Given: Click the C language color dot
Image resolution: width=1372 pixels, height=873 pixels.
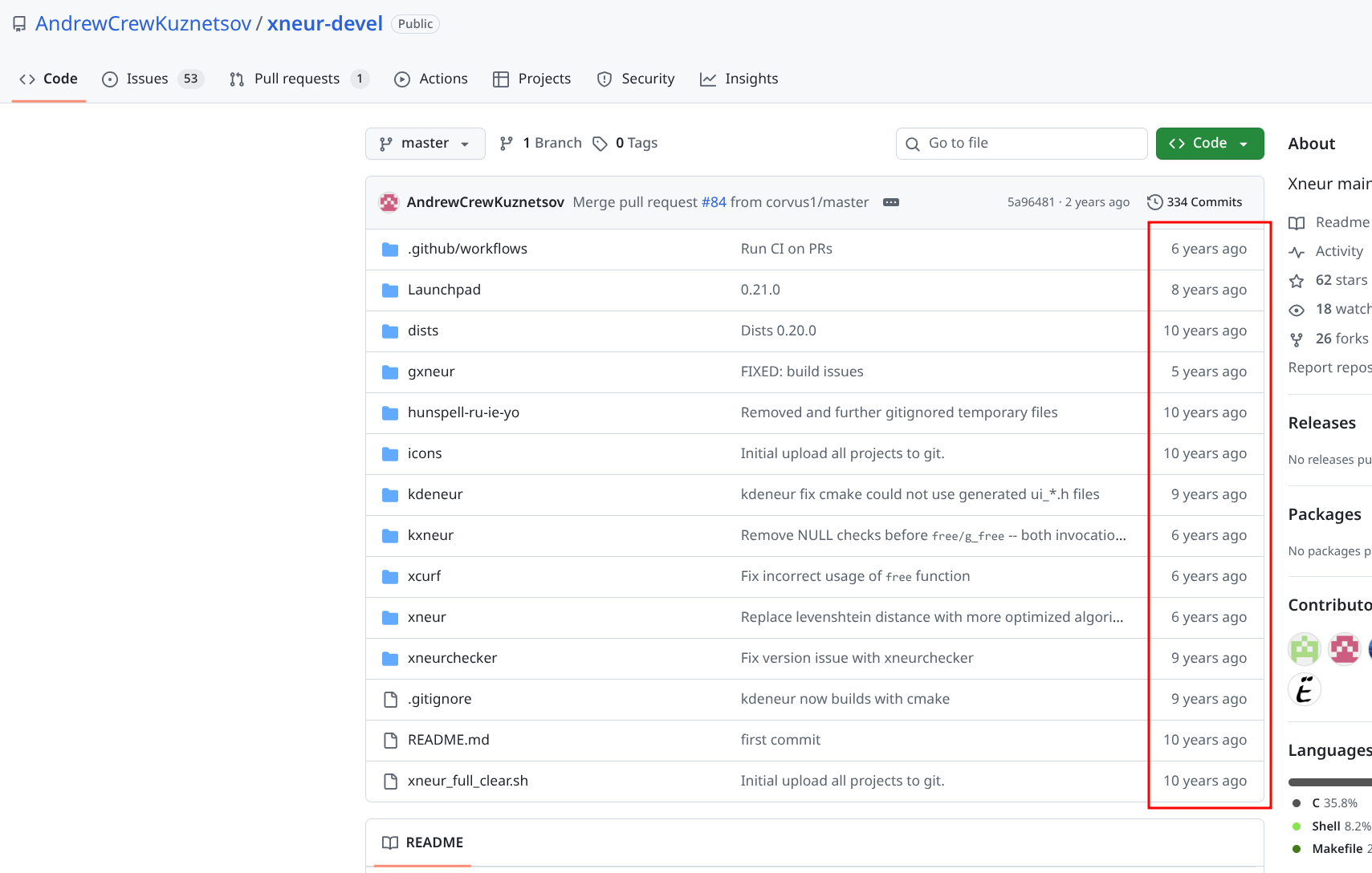Looking at the screenshot, I should pyautogui.click(x=1297, y=803).
